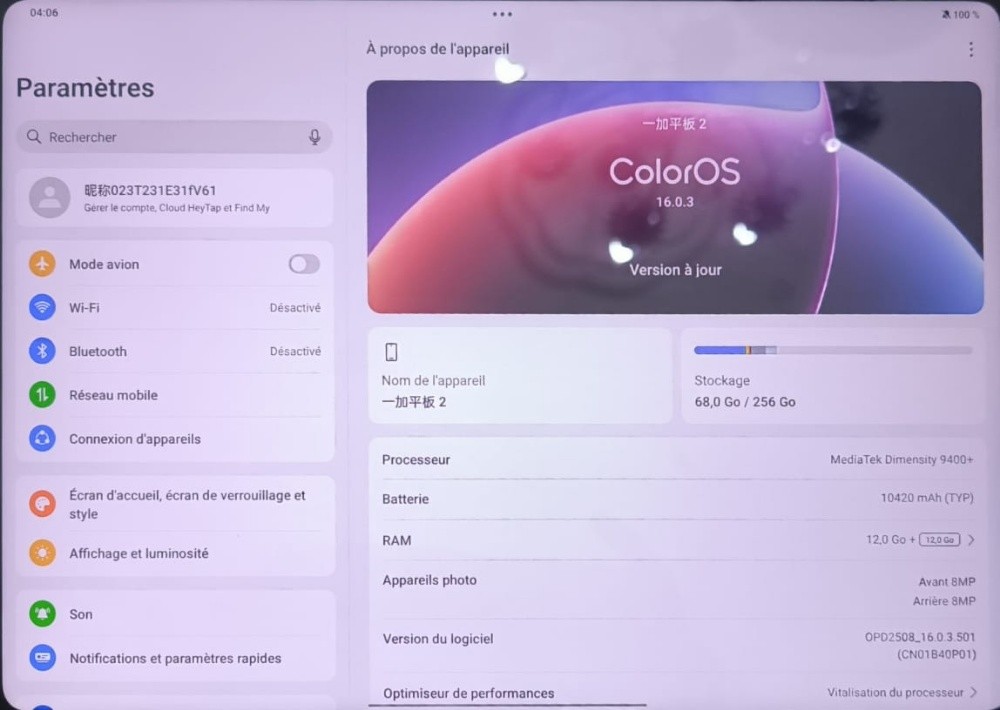Tap the 68,0 Go / 256 Go storage value
The width and height of the screenshot is (1000, 710).
[x=745, y=402]
